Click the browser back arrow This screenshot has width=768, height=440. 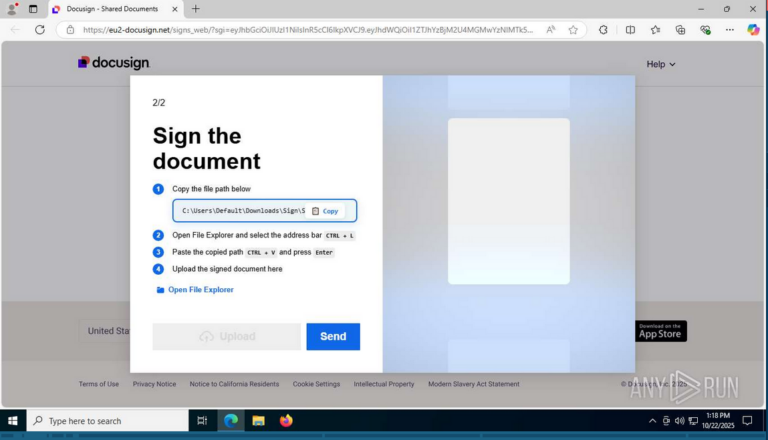tap(15, 30)
